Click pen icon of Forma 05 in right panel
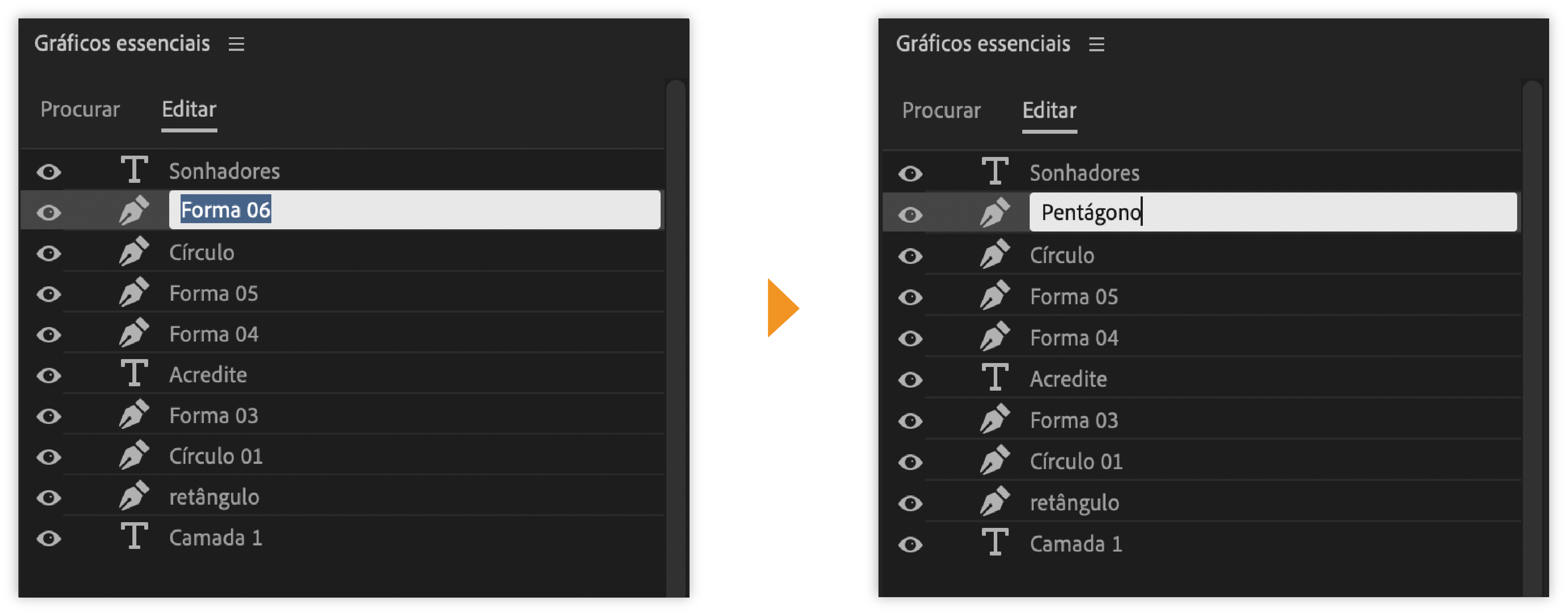The width and height of the screenshot is (1568, 616). 995,296
